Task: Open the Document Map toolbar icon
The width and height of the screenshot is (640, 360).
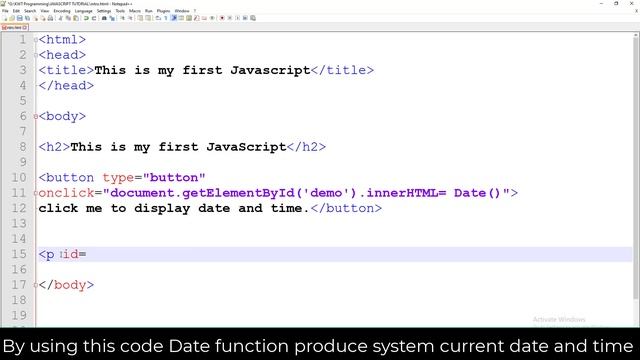Action: [189, 18]
